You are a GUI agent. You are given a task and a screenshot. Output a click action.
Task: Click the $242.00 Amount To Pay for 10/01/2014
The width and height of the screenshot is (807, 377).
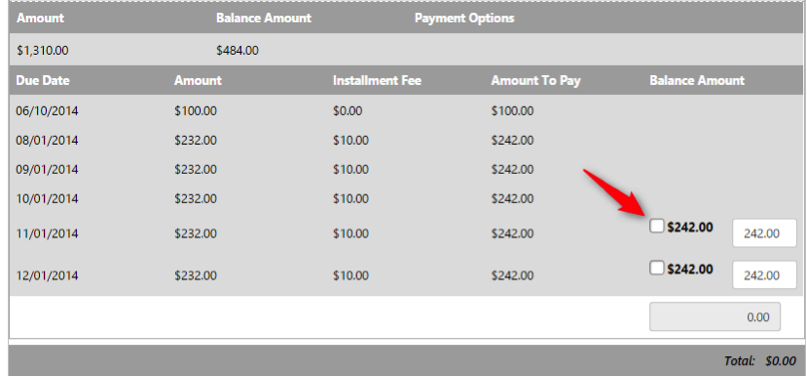[x=512, y=199]
